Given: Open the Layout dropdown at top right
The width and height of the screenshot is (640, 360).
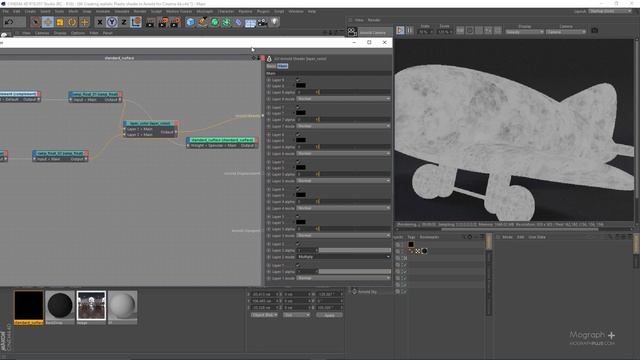Looking at the screenshot, I should coord(610,11).
